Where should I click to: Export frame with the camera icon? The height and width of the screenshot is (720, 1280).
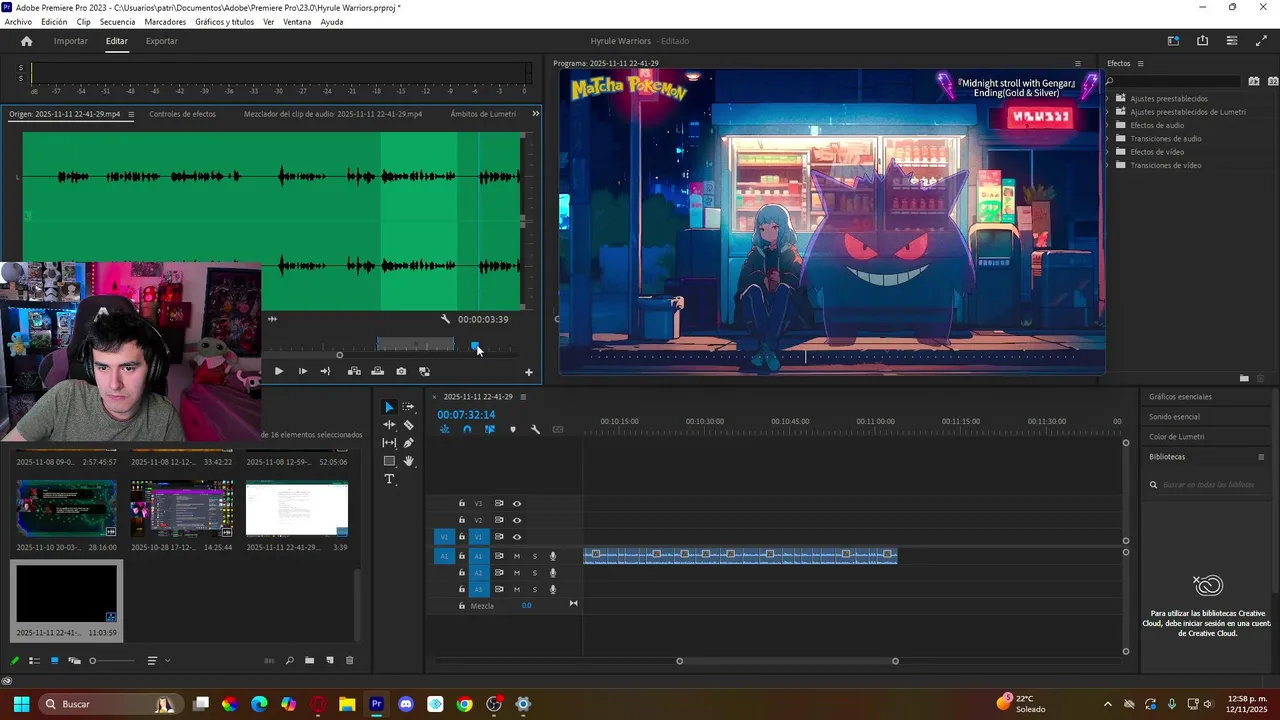pyautogui.click(x=401, y=372)
